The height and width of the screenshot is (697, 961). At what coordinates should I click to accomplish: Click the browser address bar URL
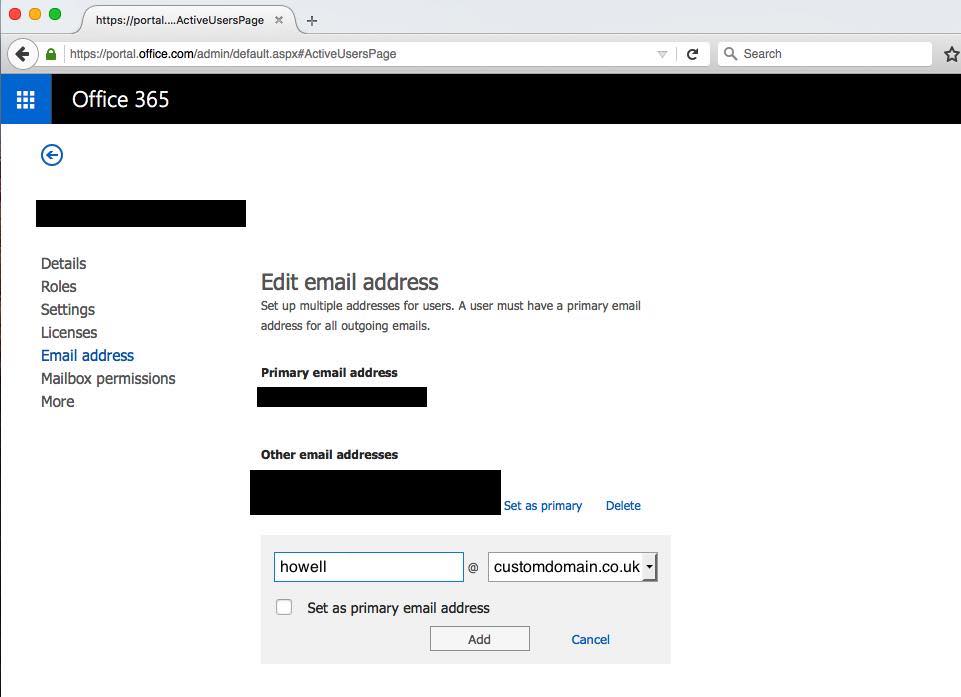[x=233, y=54]
